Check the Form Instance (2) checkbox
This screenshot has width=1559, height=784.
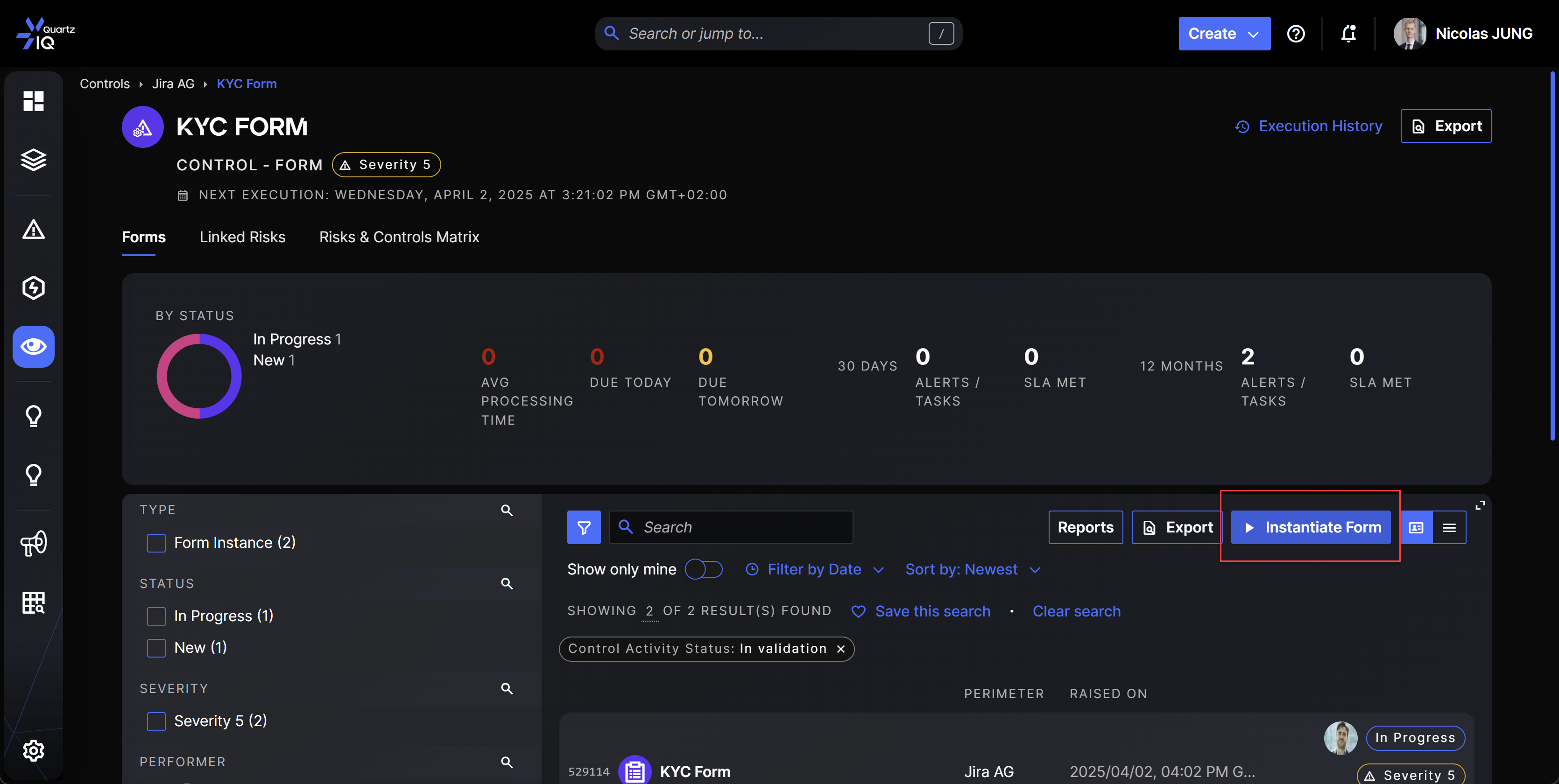point(156,543)
